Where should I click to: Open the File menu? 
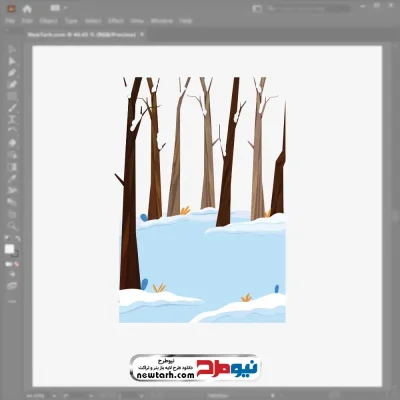pyautogui.click(x=10, y=21)
